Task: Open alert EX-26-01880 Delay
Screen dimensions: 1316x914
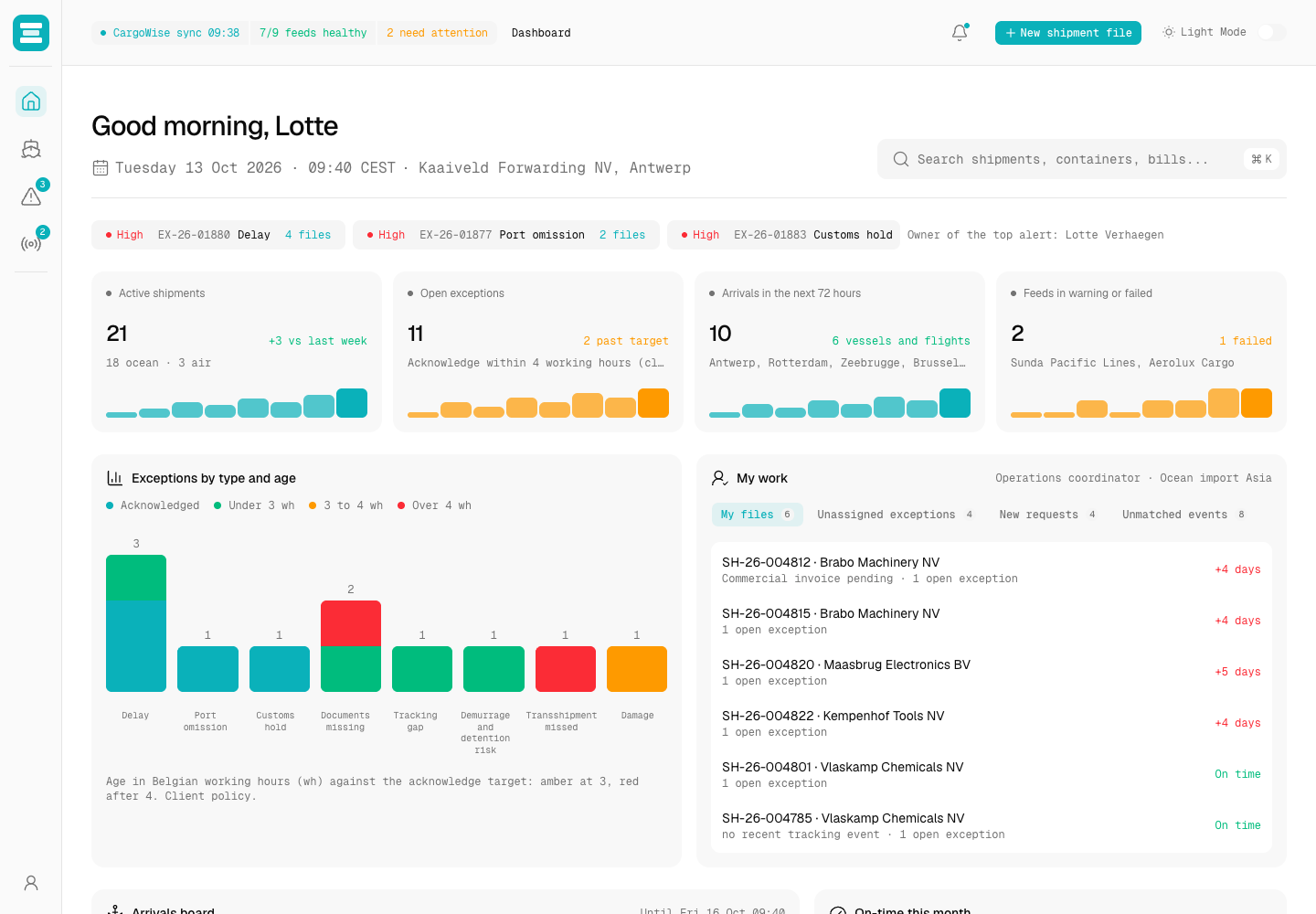Action: pos(218,235)
